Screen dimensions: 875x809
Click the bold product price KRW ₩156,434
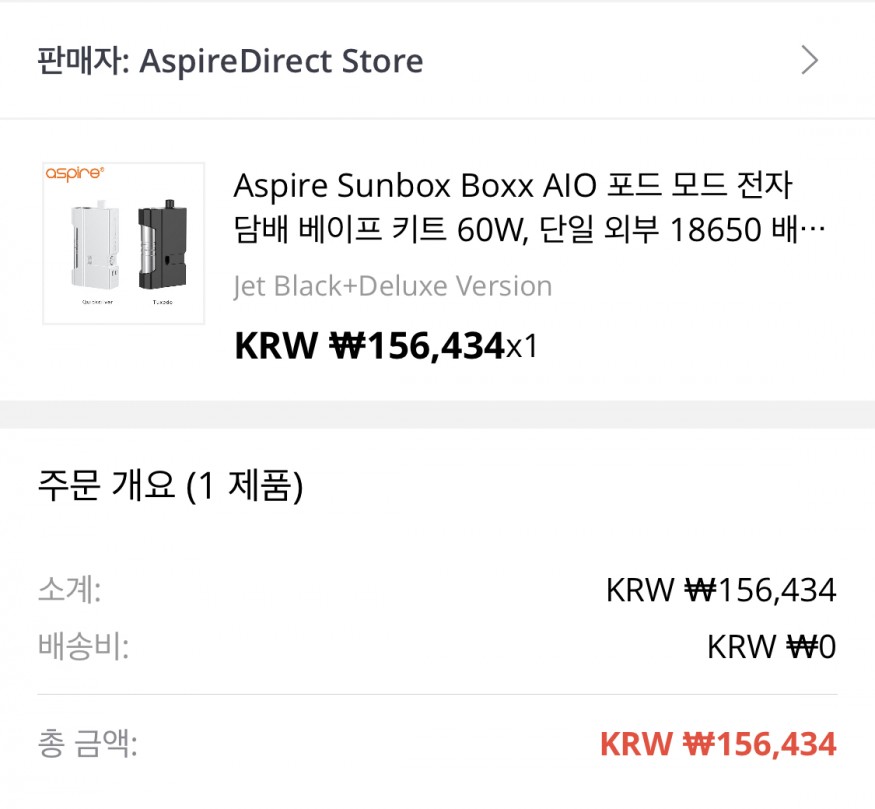click(368, 346)
